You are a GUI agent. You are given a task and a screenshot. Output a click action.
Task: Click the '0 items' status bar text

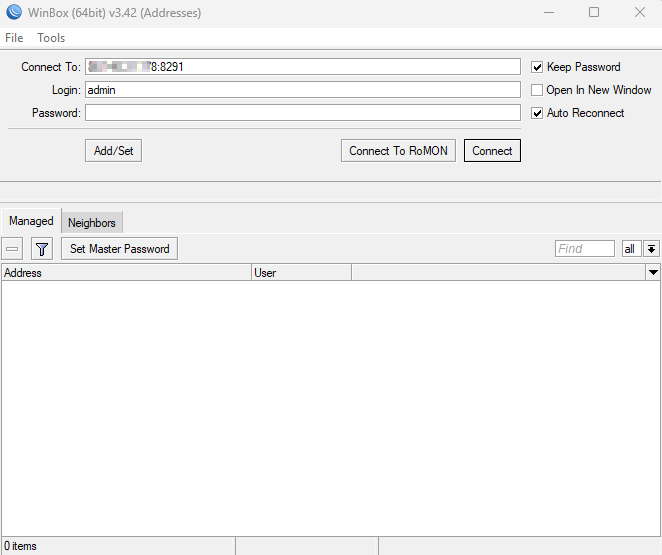pos(20,546)
